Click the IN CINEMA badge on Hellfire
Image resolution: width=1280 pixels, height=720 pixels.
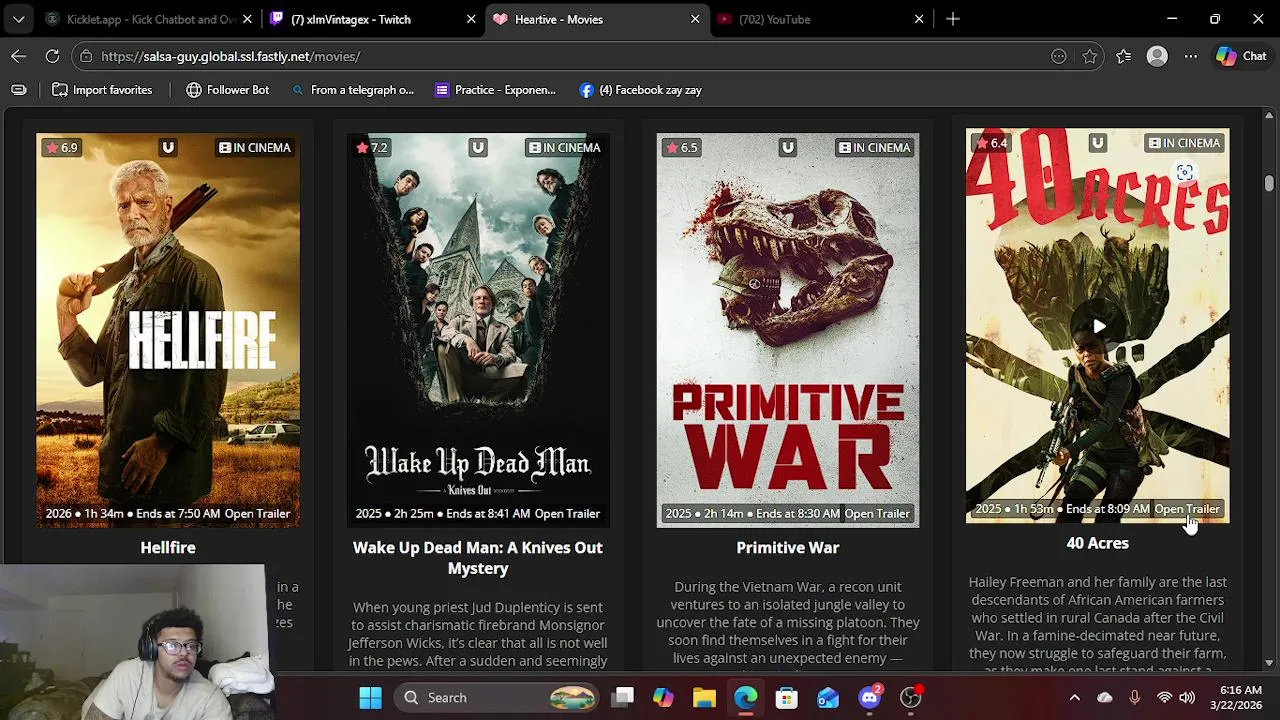click(255, 147)
